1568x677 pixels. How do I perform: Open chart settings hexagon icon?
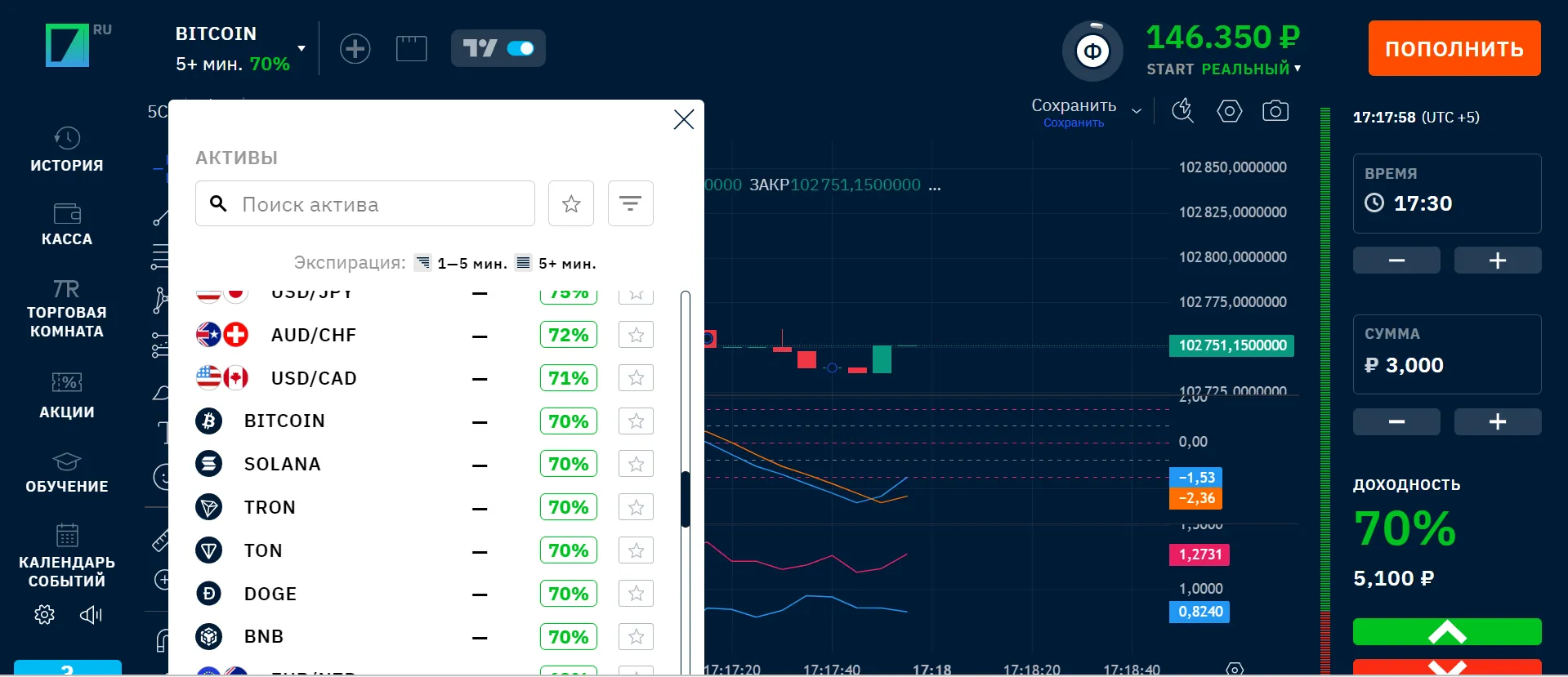click(1229, 111)
